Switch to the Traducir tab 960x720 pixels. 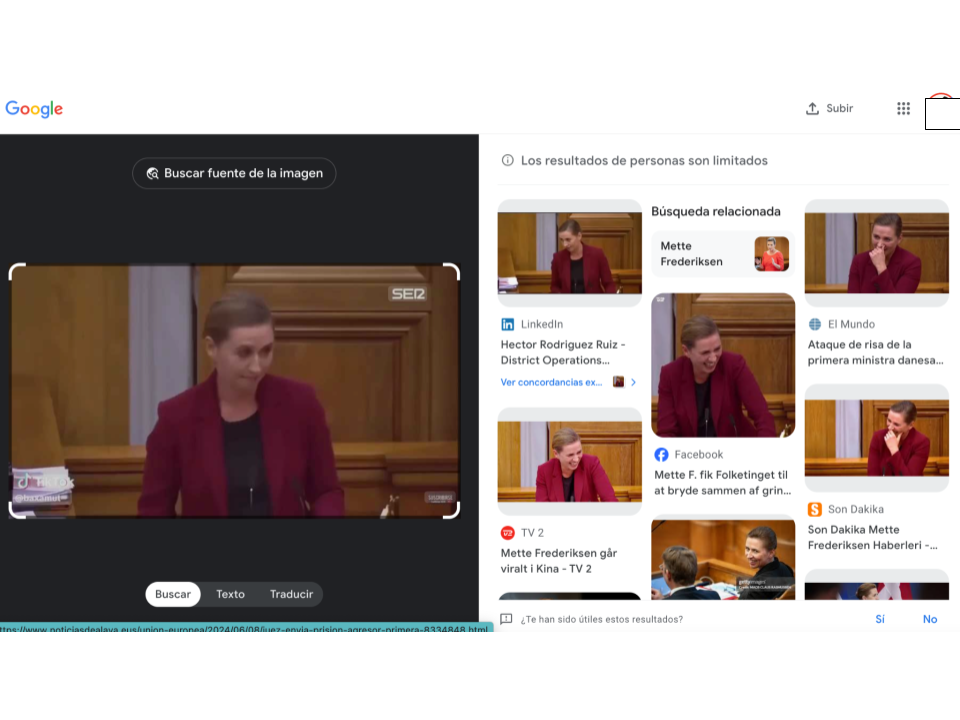pyautogui.click(x=291, y=594)
